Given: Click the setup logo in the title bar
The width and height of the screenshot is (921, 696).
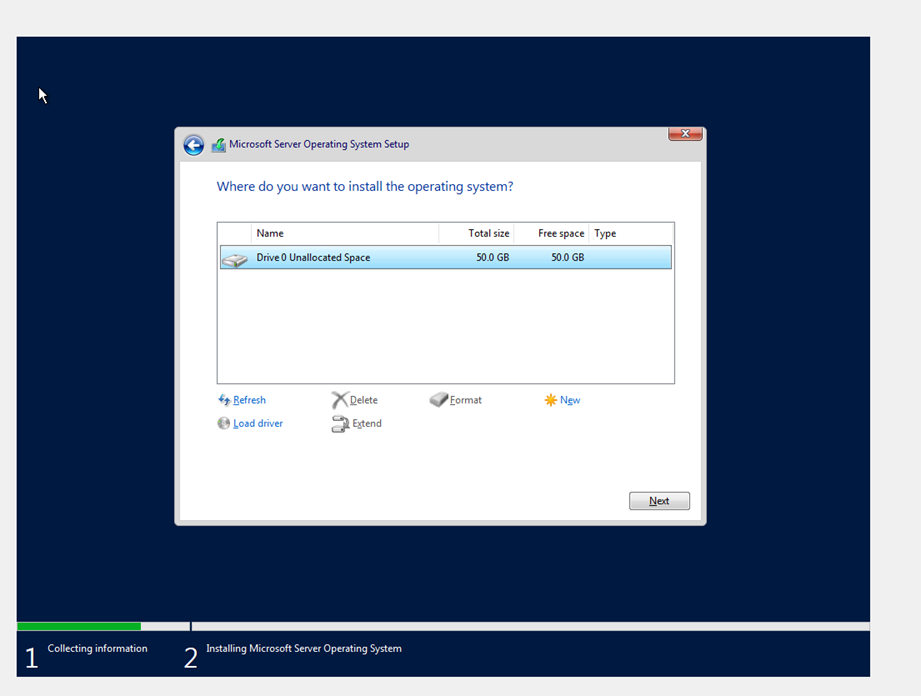Looking at the screenshot, I should click(218, 144).
